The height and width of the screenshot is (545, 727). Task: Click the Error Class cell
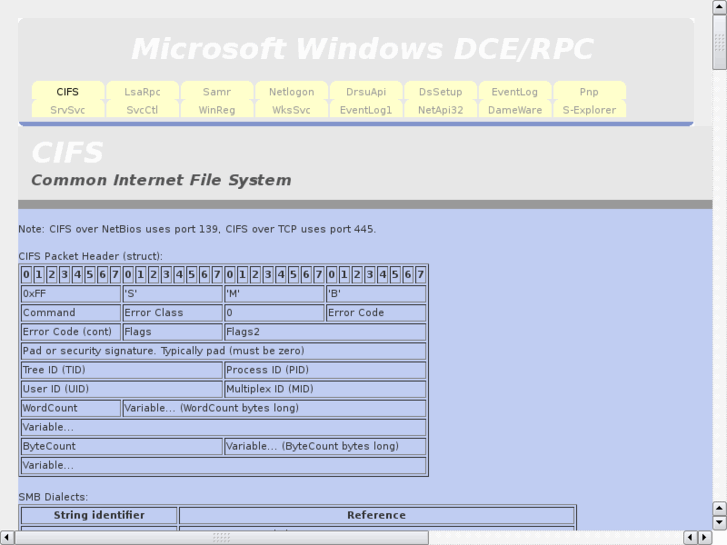(x=172, y=313)
